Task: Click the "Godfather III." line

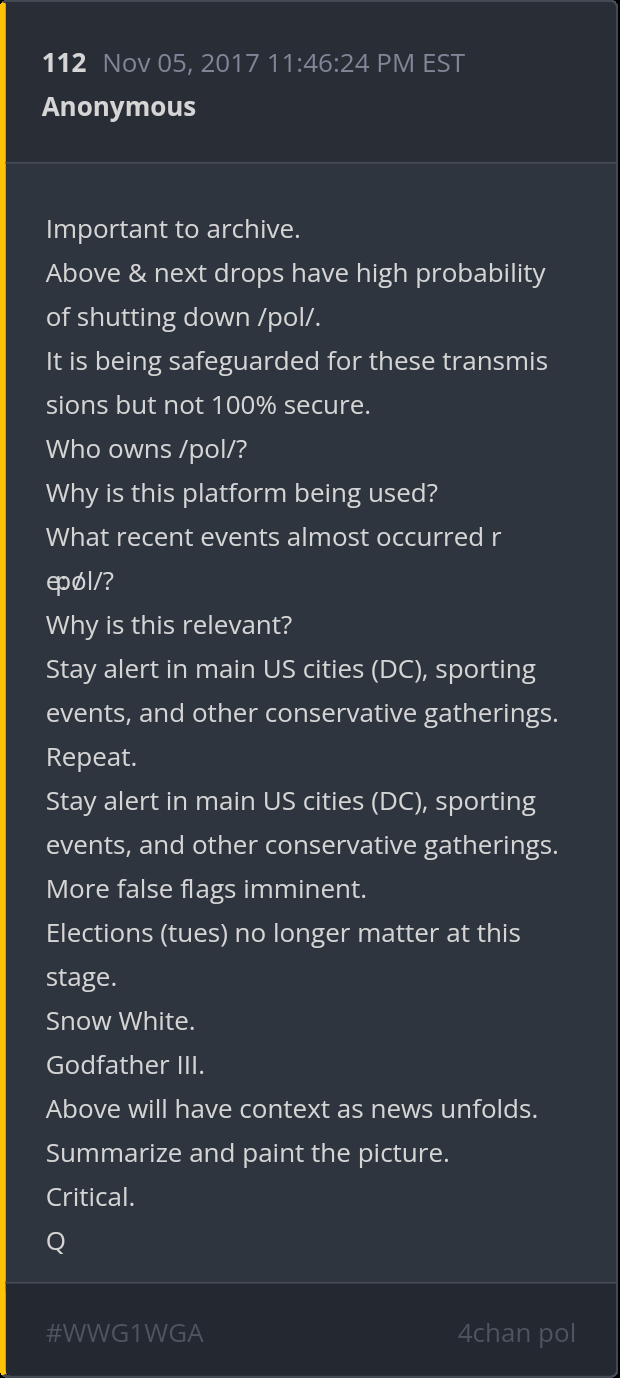Action: coord(125,1065)
